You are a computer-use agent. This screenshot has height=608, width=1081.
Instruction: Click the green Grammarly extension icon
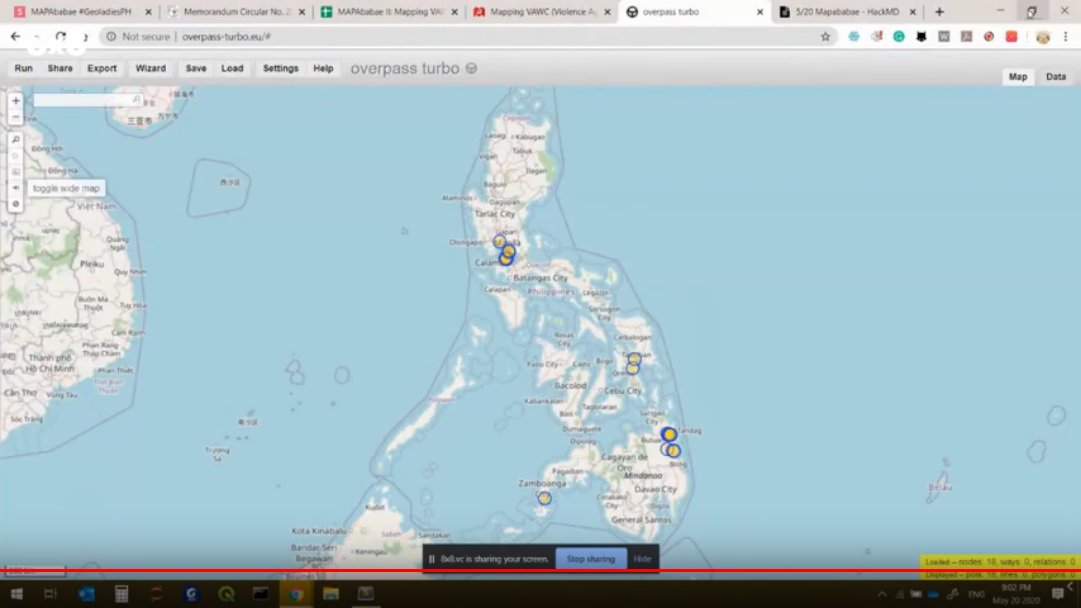898,37
